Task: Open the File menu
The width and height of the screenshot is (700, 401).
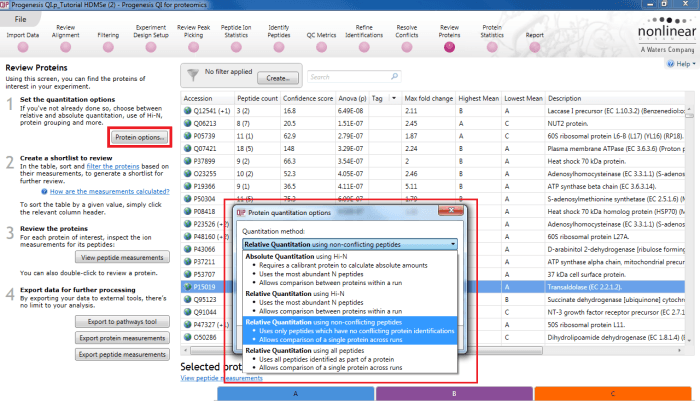Action: click(21, 19)
